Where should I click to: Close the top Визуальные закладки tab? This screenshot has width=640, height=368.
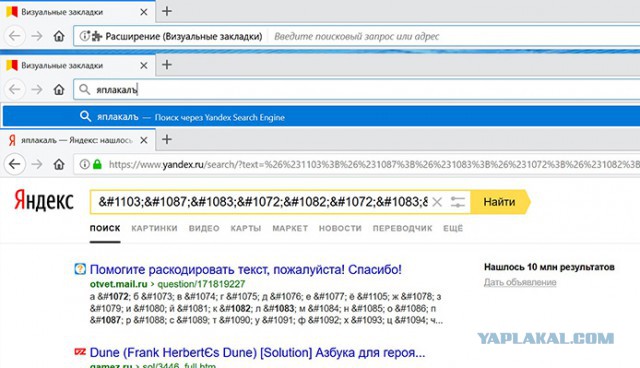(144, 12)
